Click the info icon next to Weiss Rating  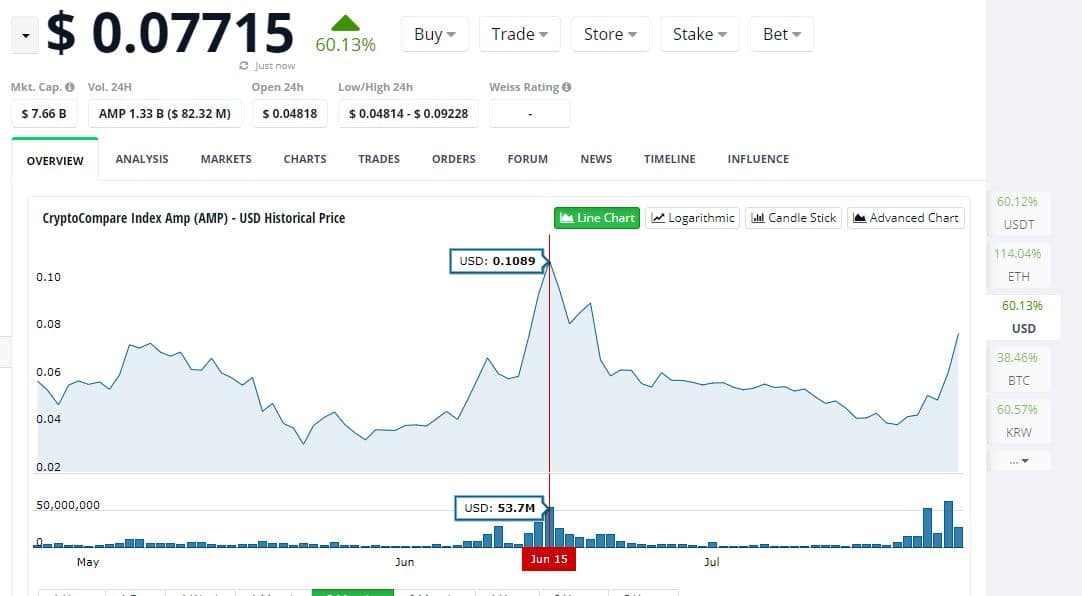567,87
